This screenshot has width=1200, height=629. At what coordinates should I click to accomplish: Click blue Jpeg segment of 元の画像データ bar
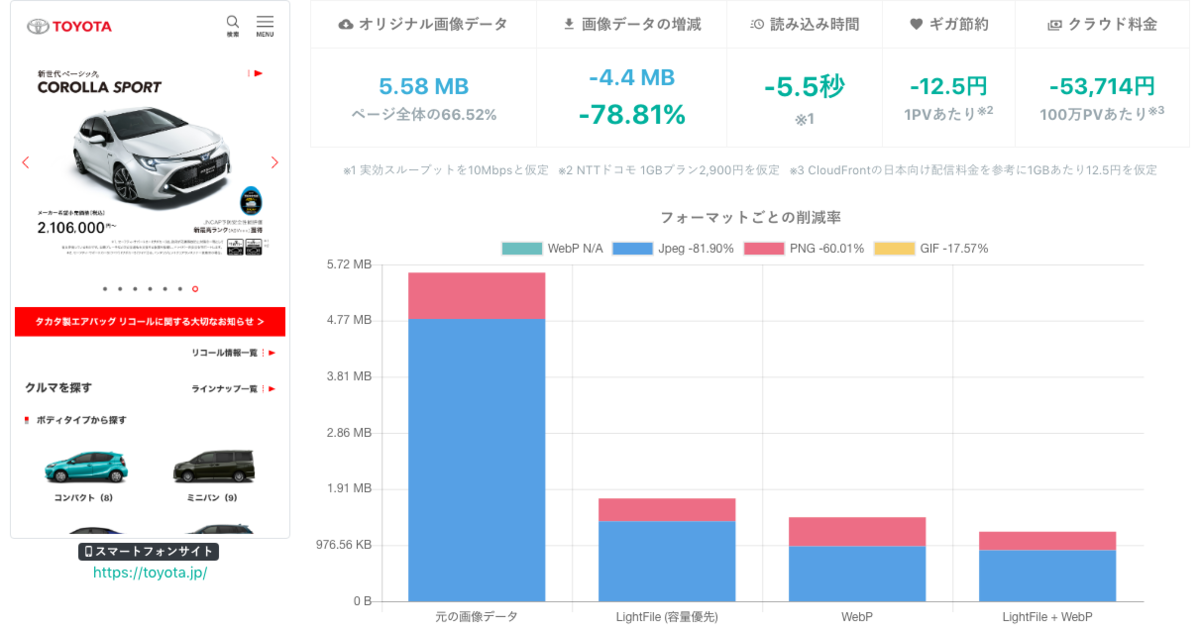tap(476, 460)
